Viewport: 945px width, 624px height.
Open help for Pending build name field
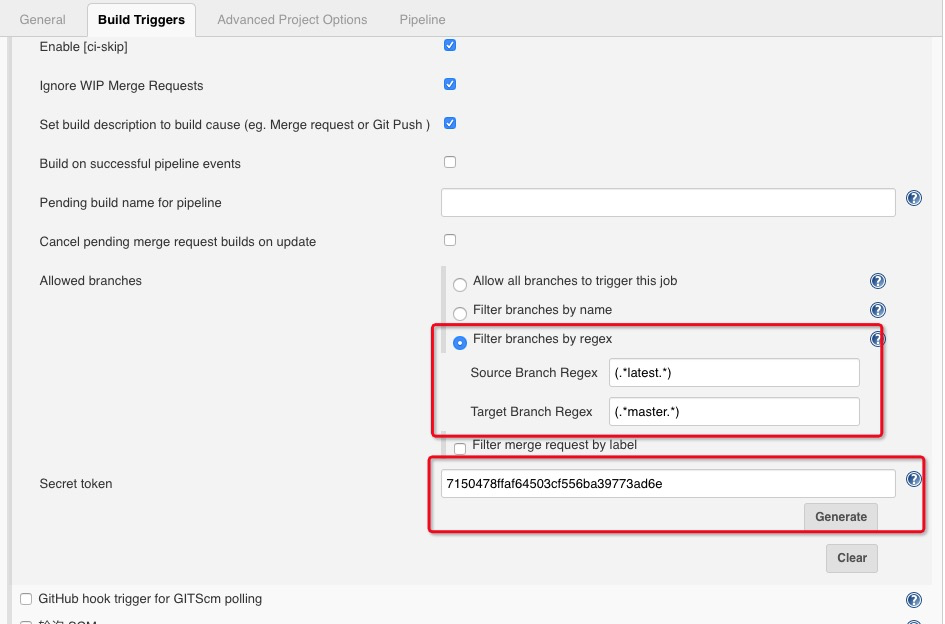[914, 198]
